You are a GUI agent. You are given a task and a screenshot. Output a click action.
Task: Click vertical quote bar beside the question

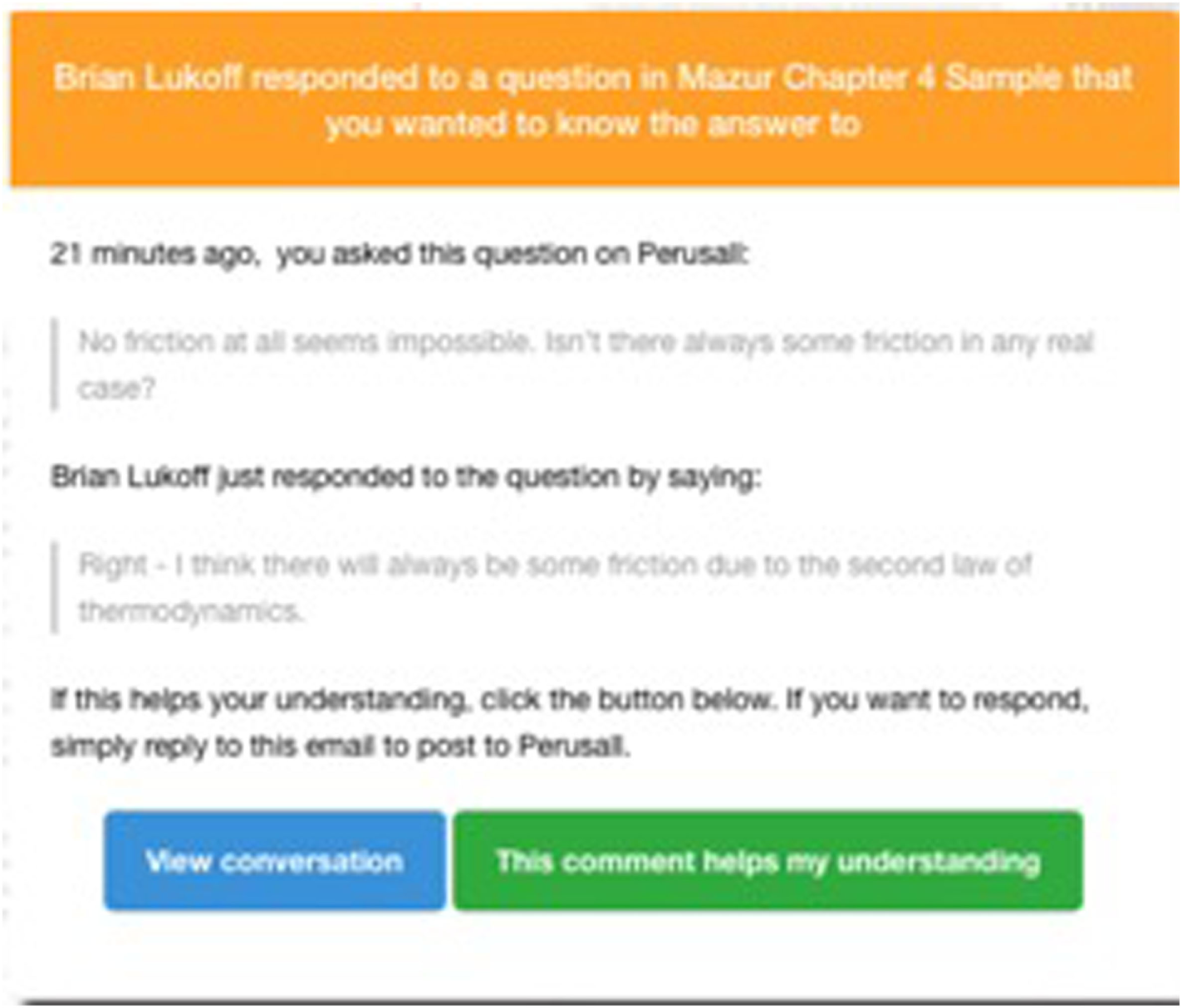55,365
